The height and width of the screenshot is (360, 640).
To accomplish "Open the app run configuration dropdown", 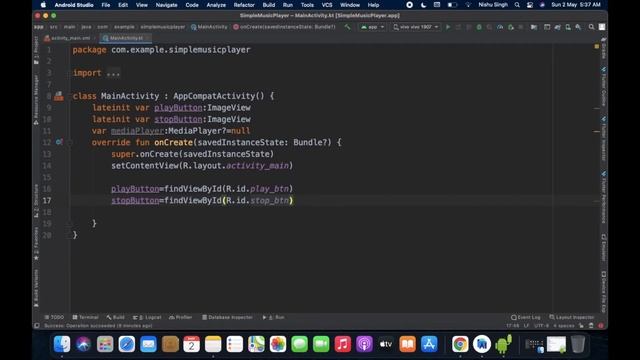I will point(372,27).
